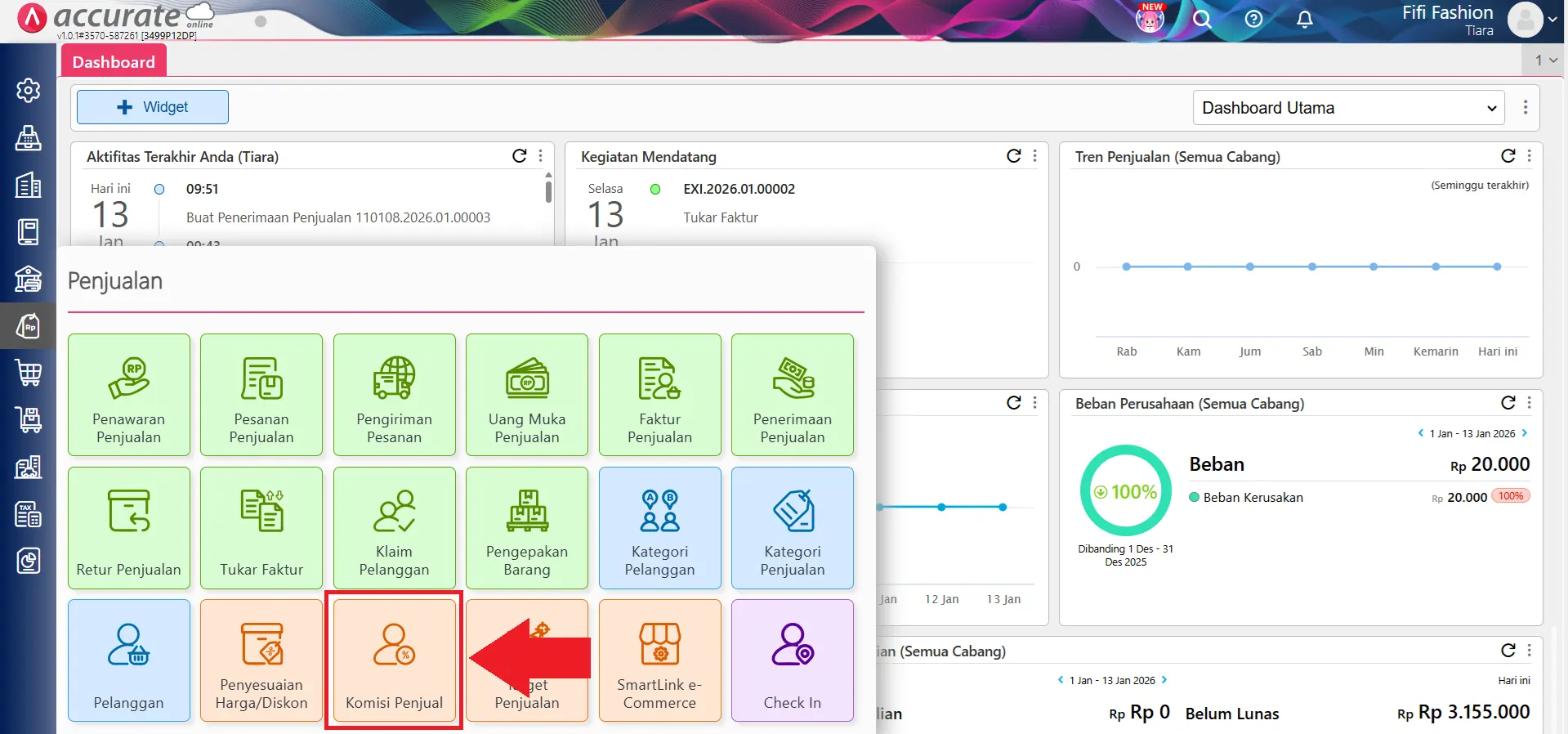Viewport: 1568px width, 734px height.
Task: Go to next period in Beban widget
Action: [1525, 433]
